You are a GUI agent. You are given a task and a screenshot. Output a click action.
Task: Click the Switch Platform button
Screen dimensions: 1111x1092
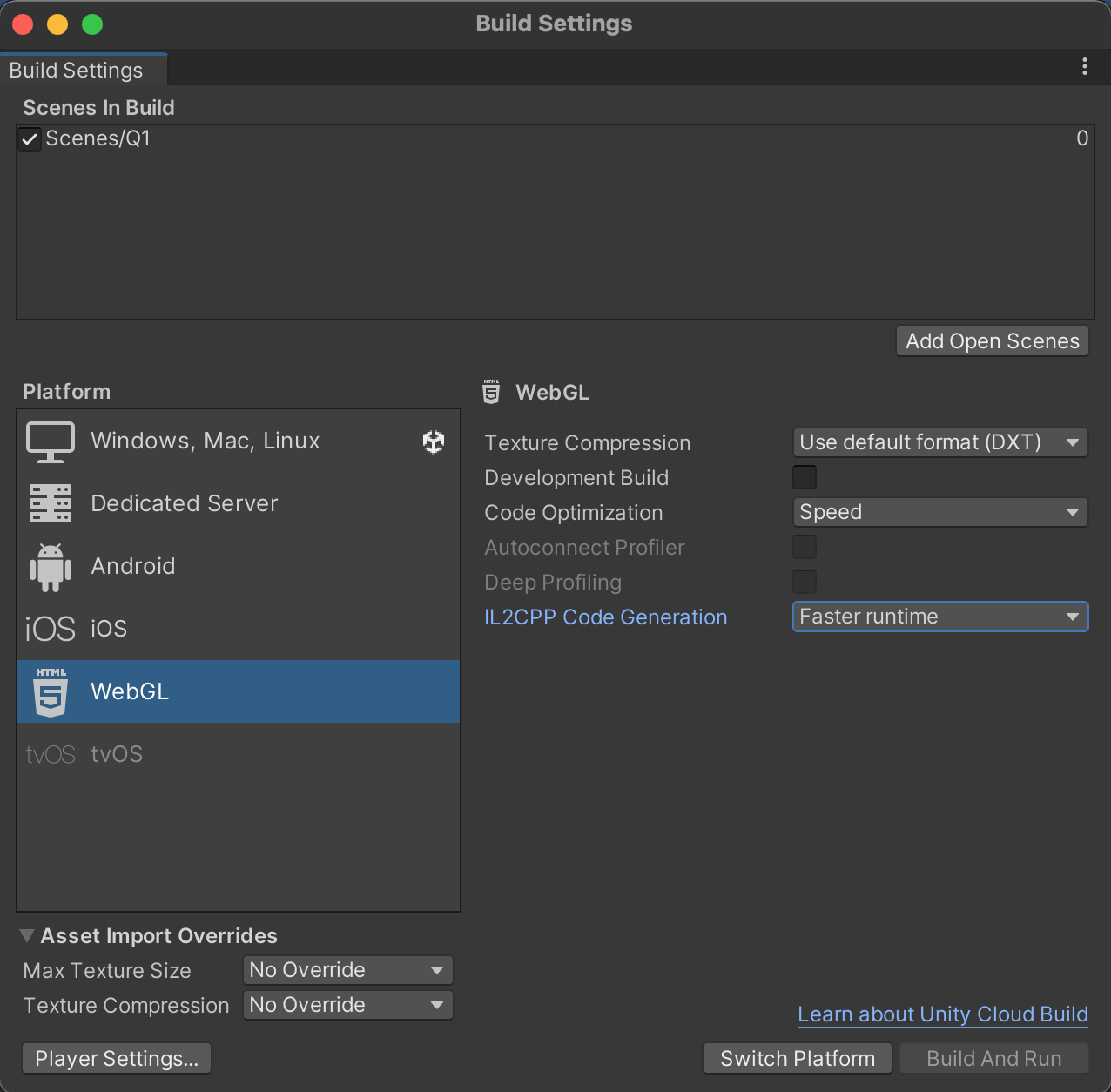click(x=797, y=1059)
